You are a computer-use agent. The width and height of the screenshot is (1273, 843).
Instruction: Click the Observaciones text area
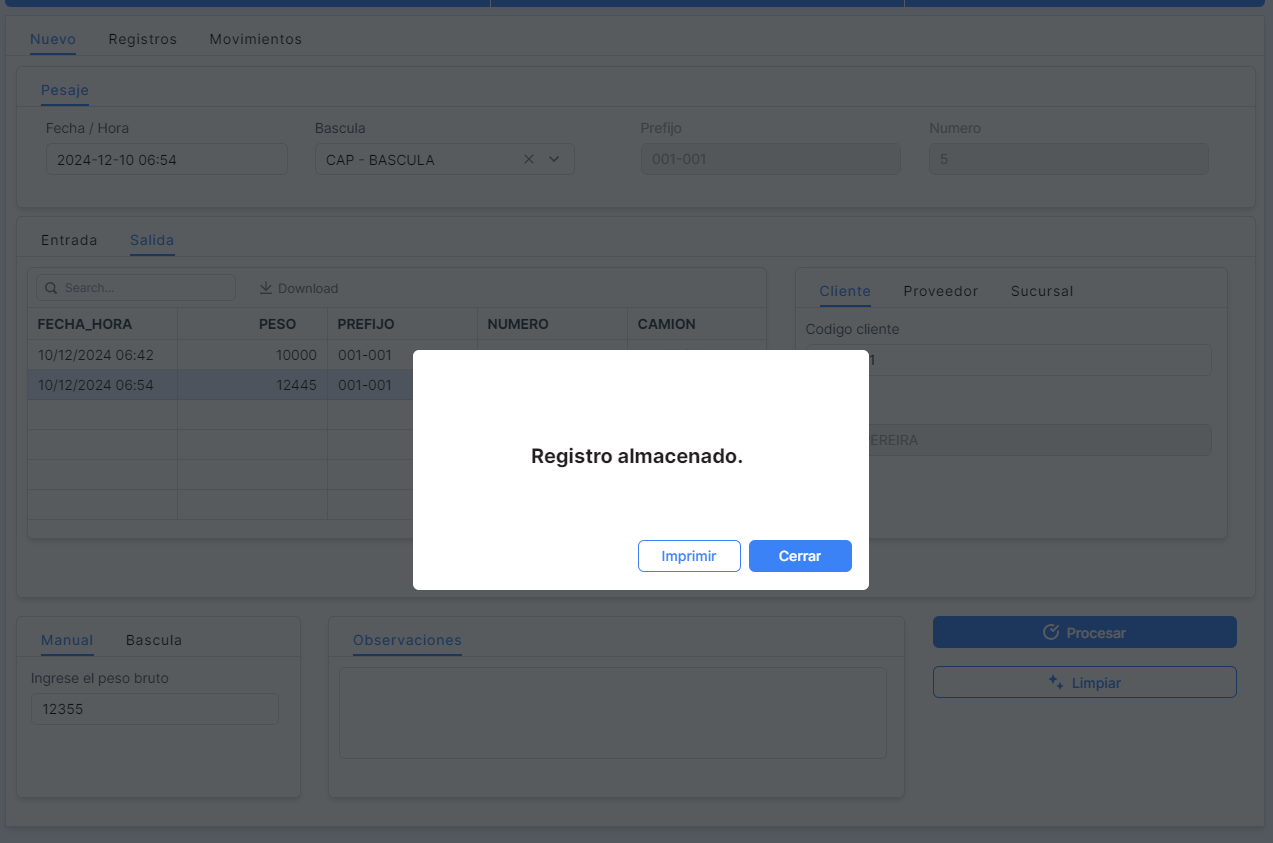[x=612, y=713]
